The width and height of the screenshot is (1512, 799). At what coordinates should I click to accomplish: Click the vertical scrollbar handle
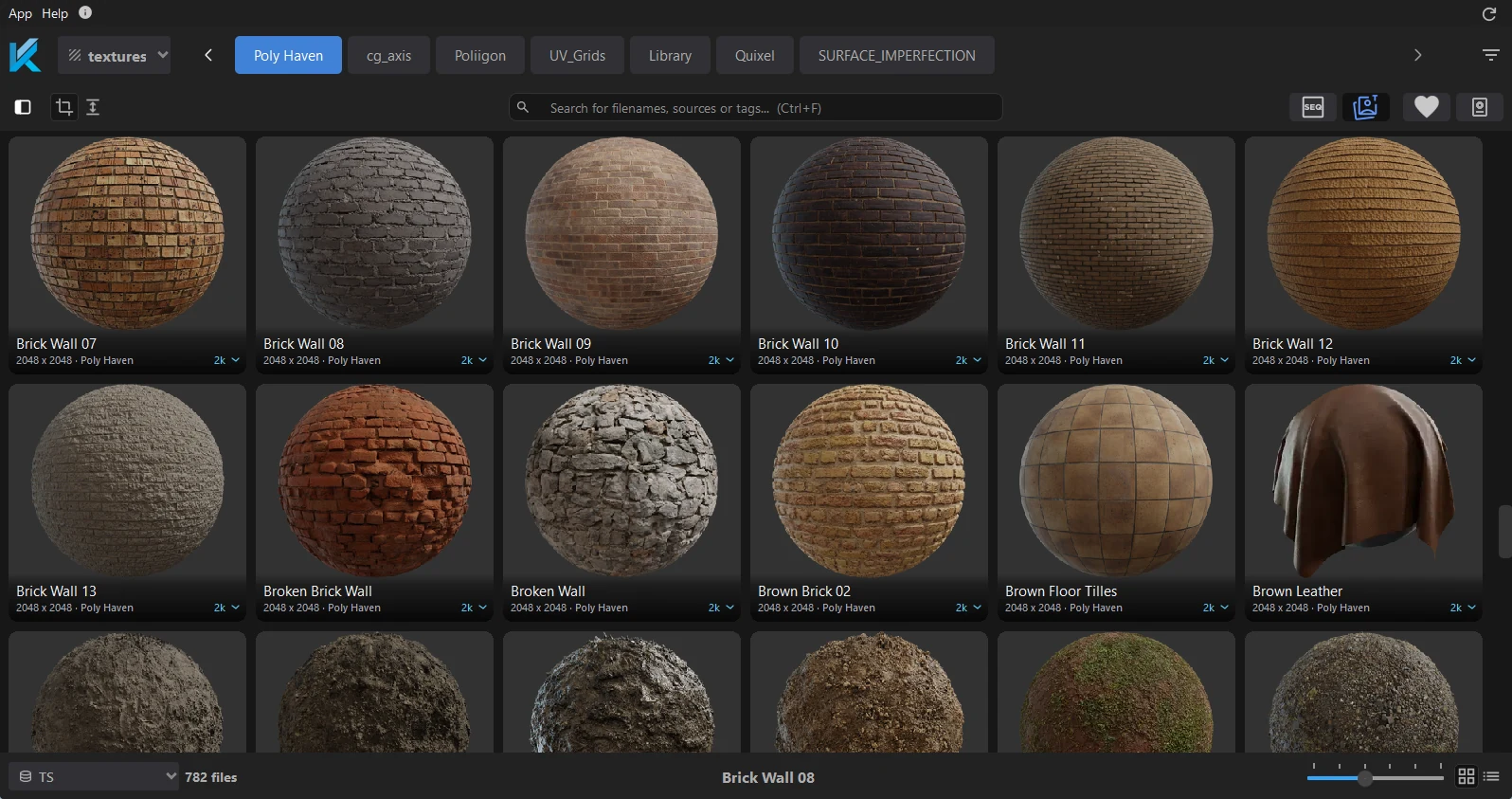tap(1504, 532)
